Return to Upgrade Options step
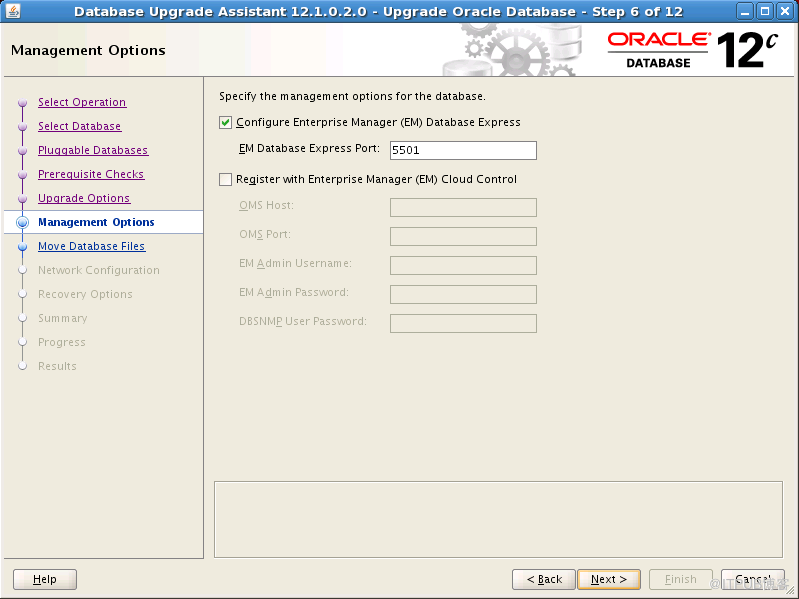This screenshot has width=799, height=599. click(84, 198)
